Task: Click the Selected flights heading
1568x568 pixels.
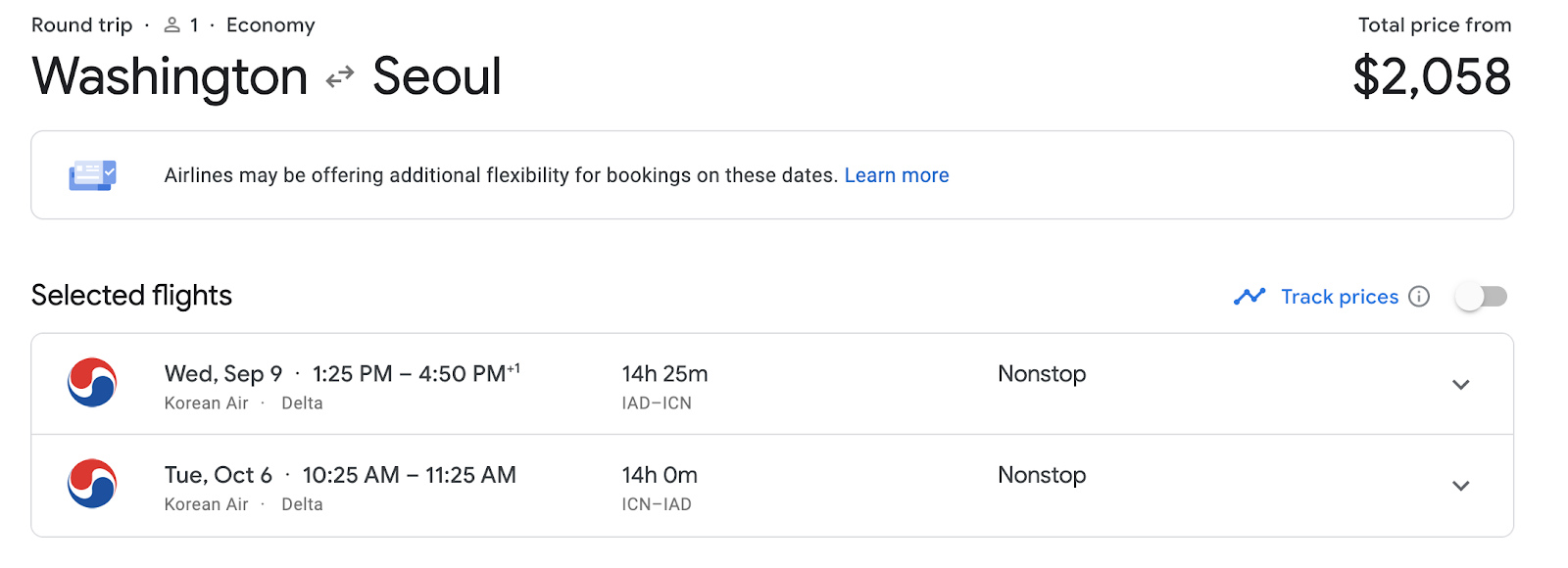Action: (131, 296)
